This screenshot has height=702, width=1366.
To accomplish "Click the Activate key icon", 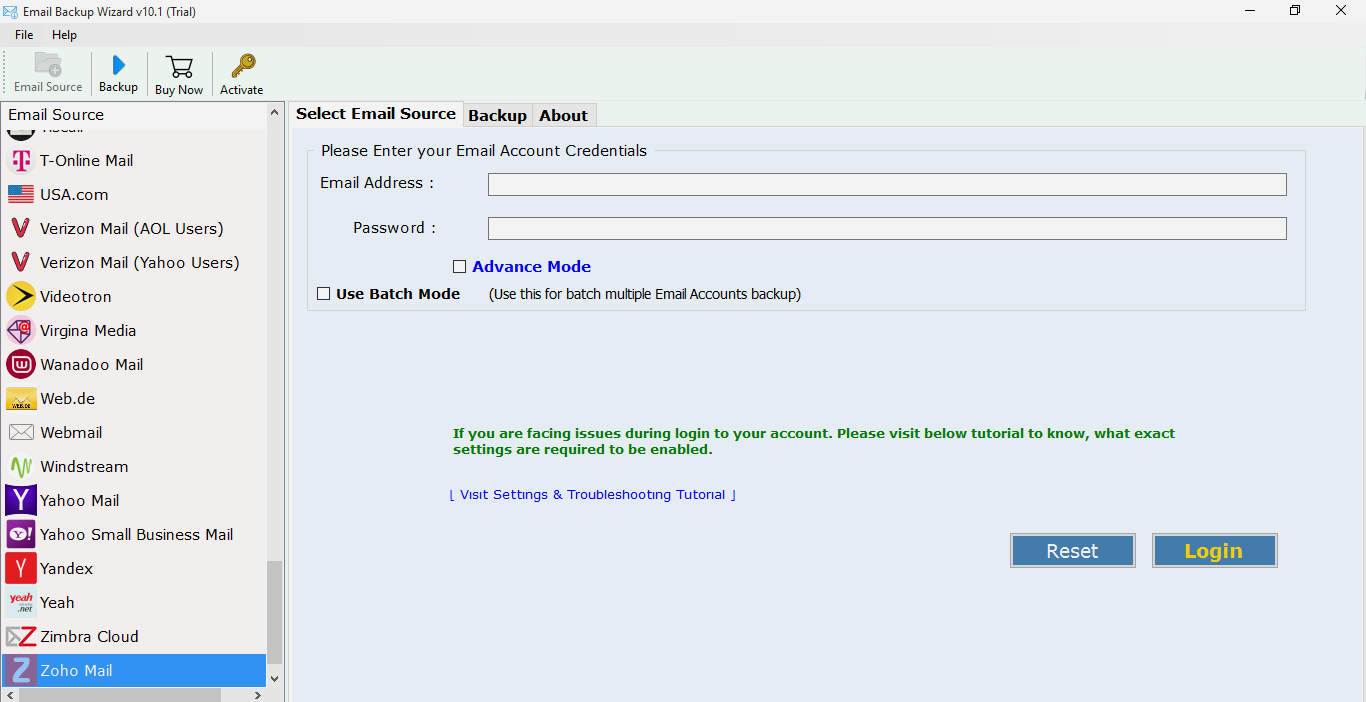I will [x=242, y=66].
